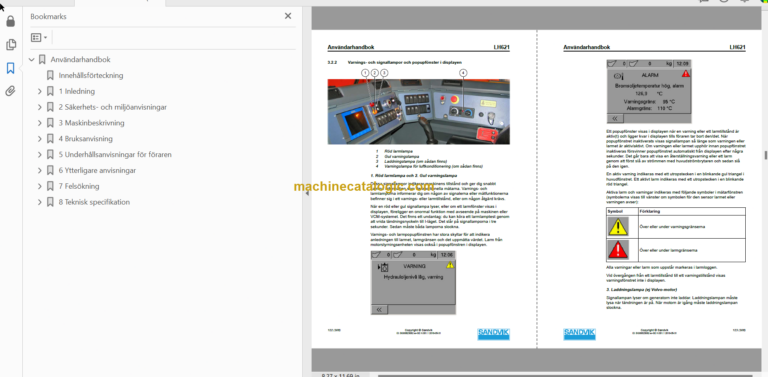768x377 pixels.
Task: Expand the 3 Maskinbeskrivning bookmark
Action: (x=40, y=123)
